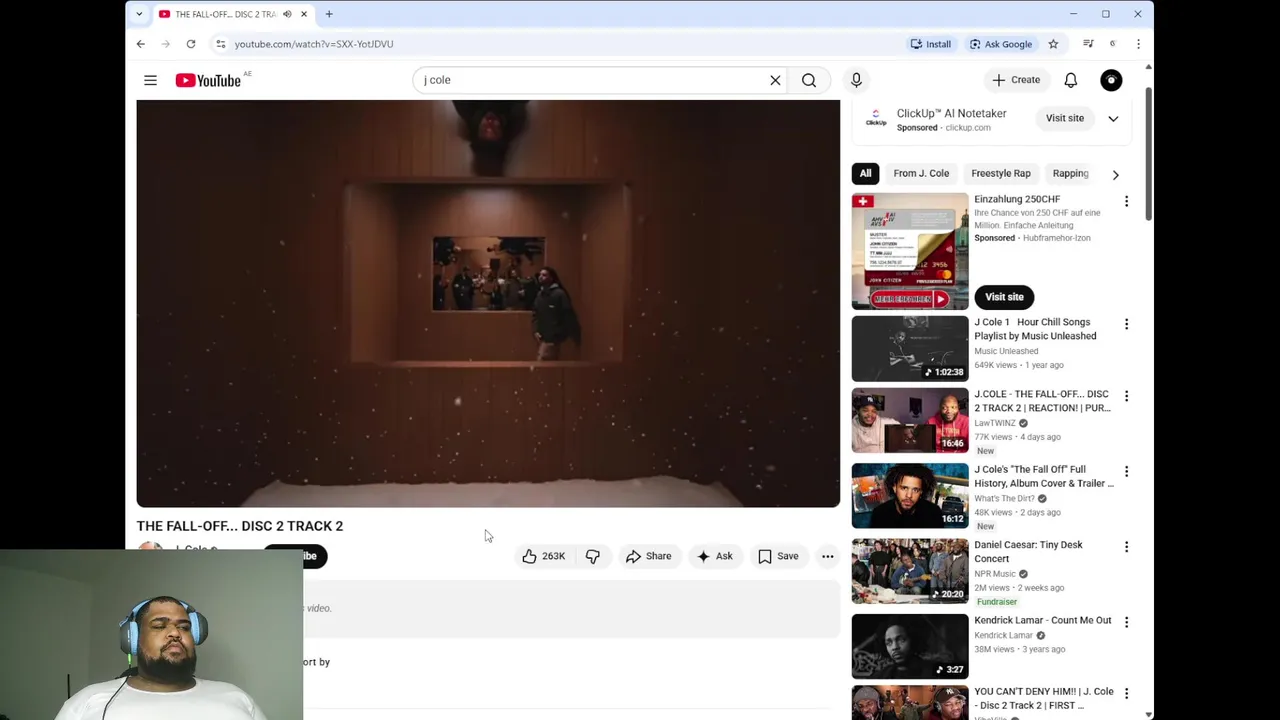Open the notifications bell

pyautogui.click(x=1071, y=80)
